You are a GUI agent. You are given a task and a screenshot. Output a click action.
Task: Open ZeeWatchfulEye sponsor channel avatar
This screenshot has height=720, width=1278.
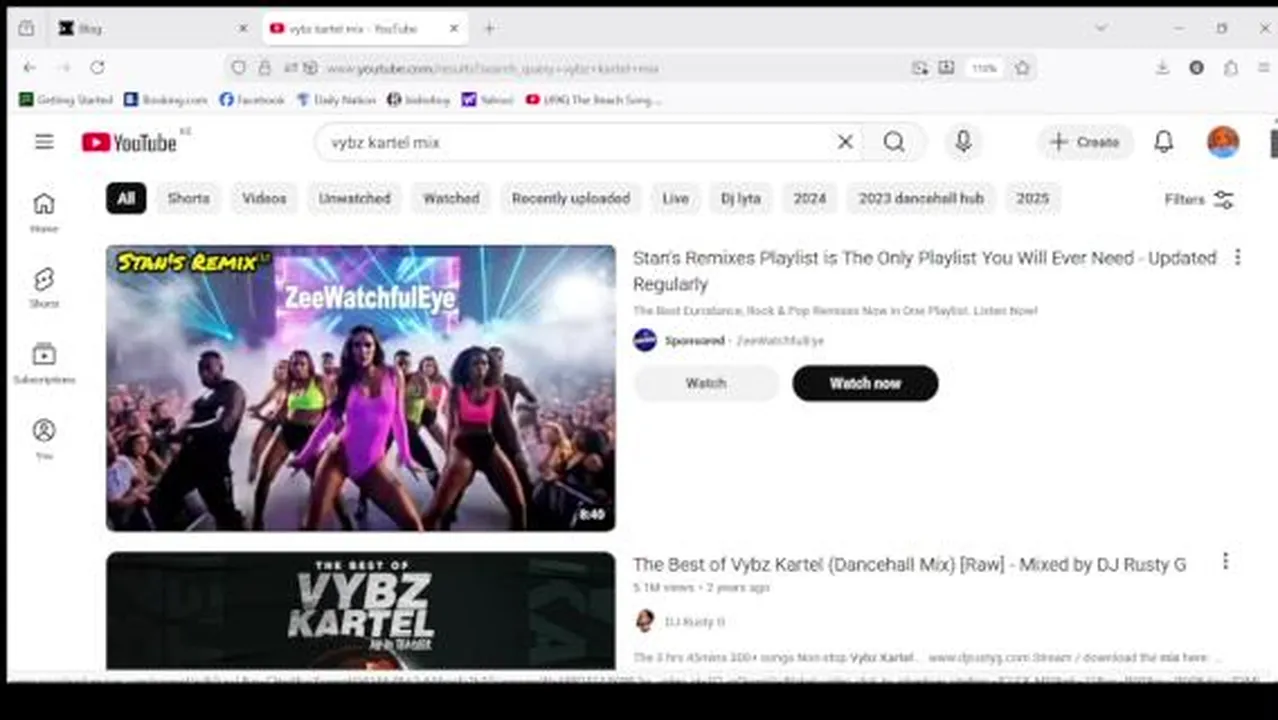pyautogui.click(x=645, y=340)
